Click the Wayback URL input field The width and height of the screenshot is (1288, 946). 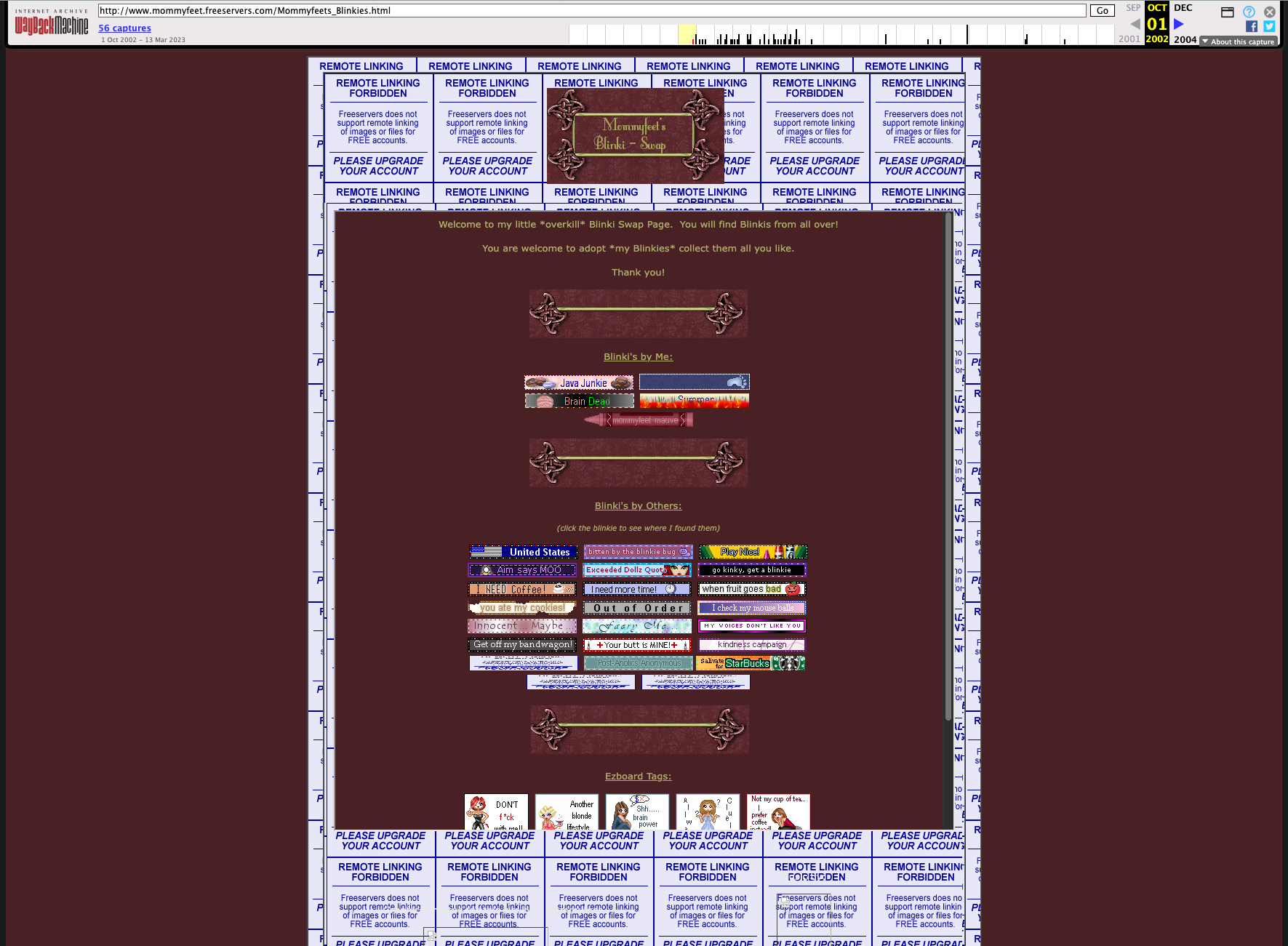(x=591, y=10)
